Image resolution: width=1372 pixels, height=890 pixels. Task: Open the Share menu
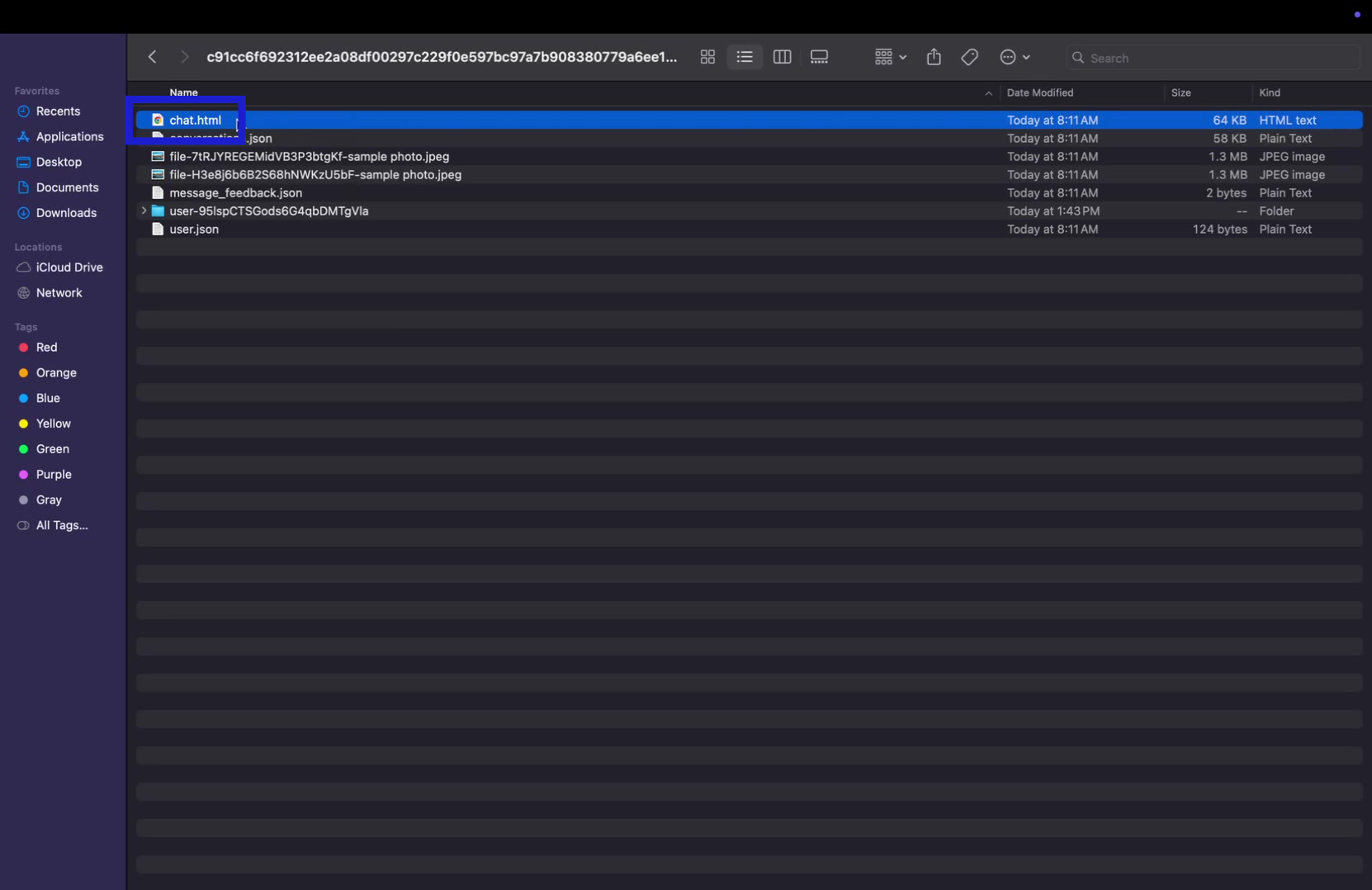934,56
